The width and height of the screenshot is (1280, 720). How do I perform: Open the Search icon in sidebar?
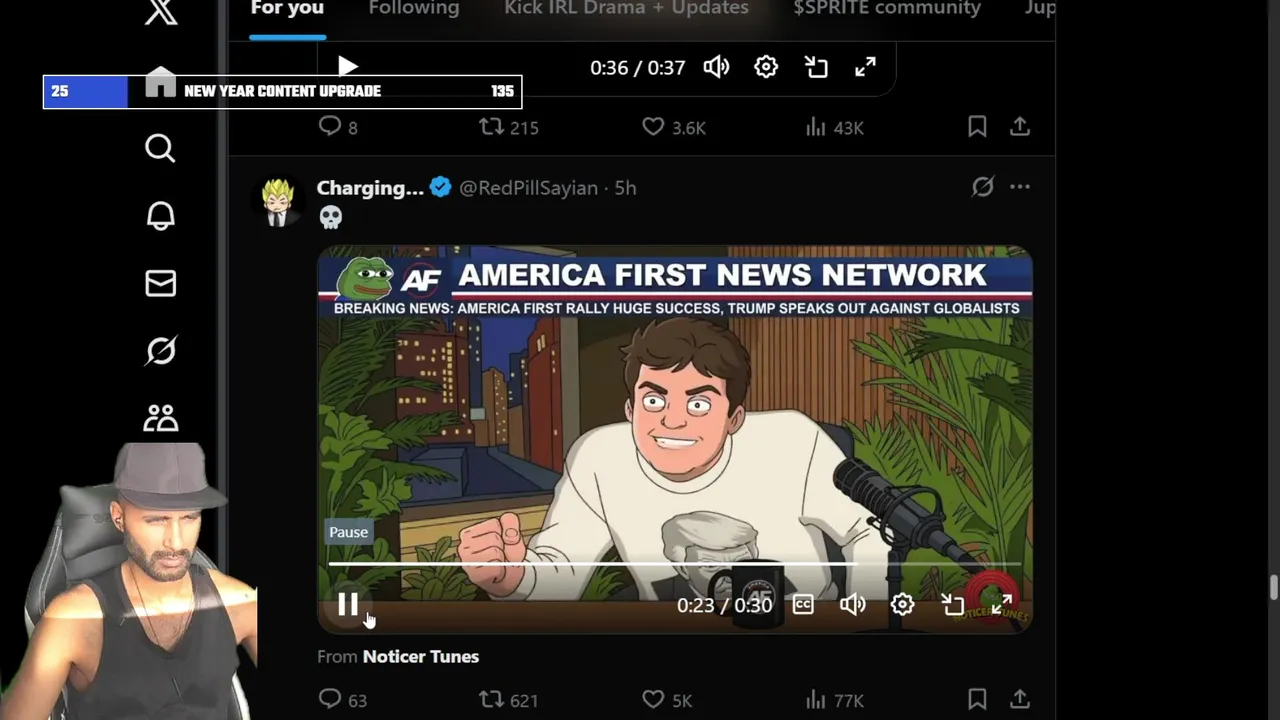click(160, 148)
